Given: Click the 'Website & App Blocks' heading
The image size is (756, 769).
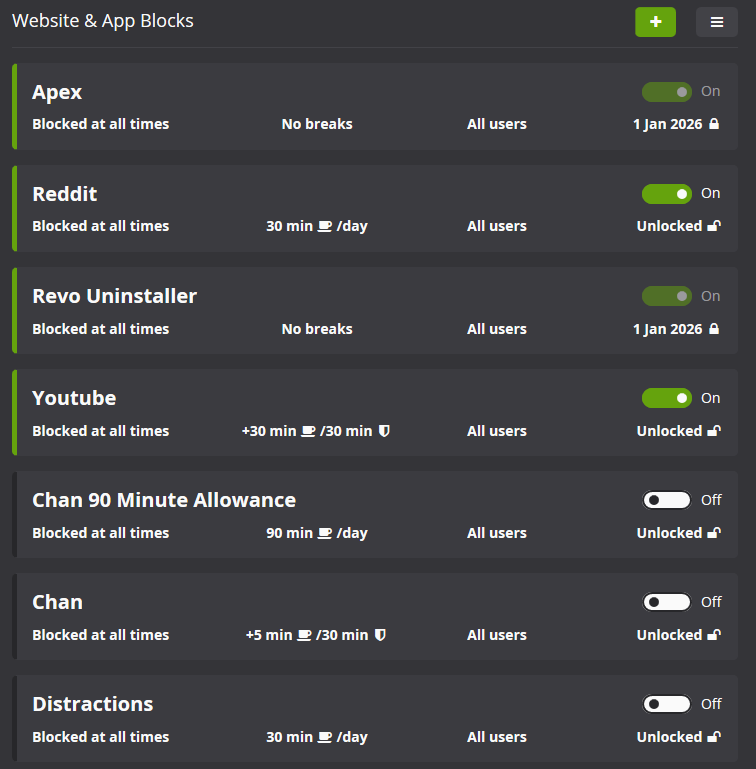Looking at the screenshot, I should coord(103,21).
